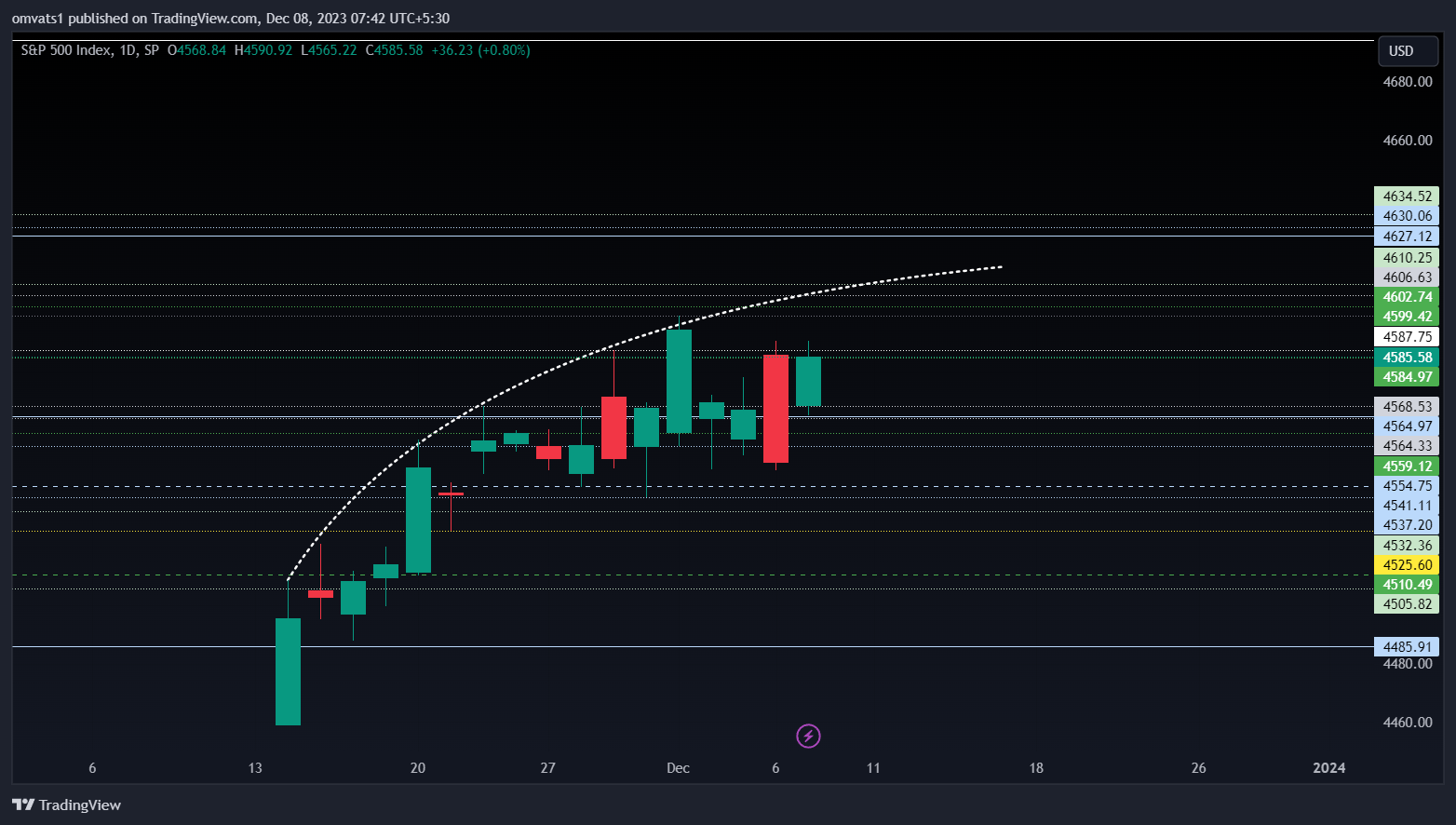Click the +36.23 (+0.80%) change value
The height and width of the screenshot is (825, 1456).
pyautogui.click(x=480, y=50)
